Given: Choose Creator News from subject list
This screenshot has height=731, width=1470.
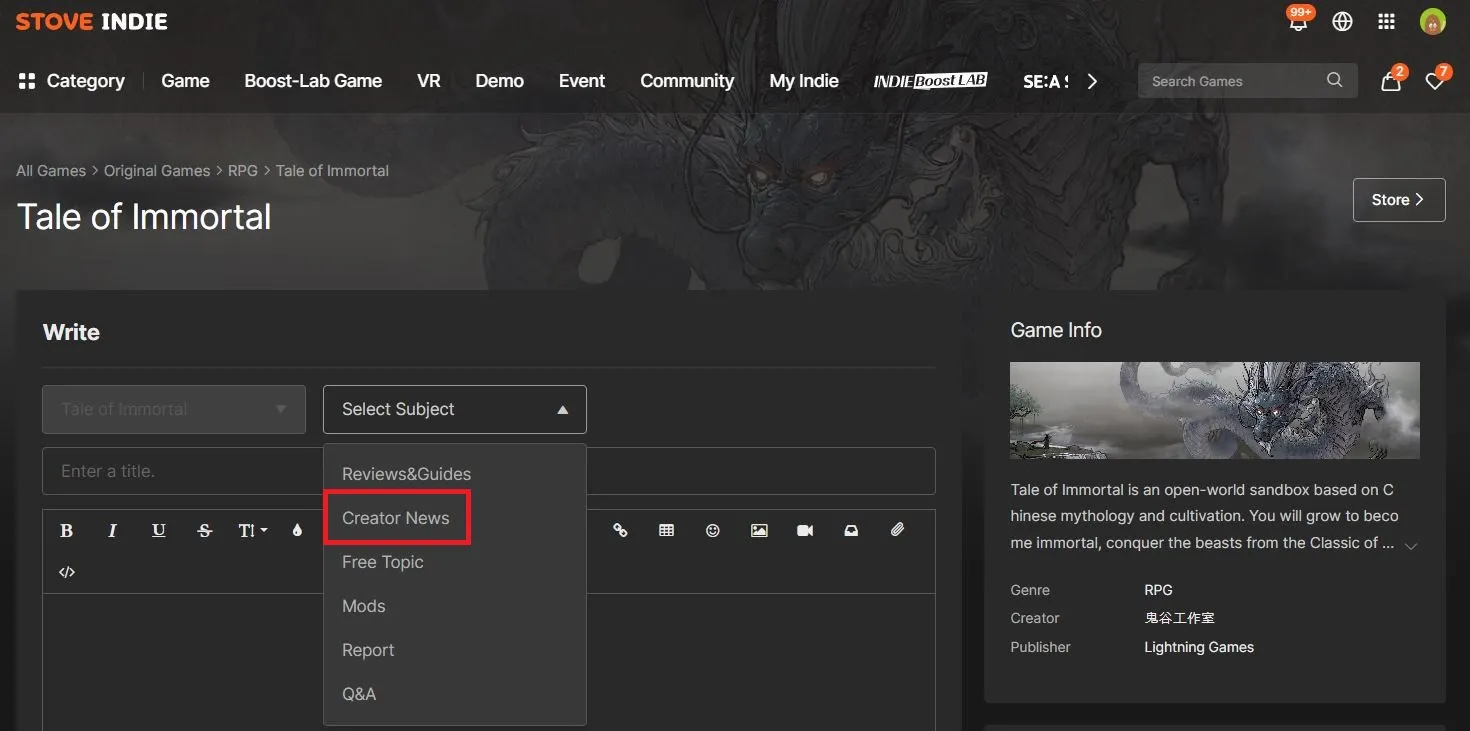Looking at the screenshot, I should 396,518.
